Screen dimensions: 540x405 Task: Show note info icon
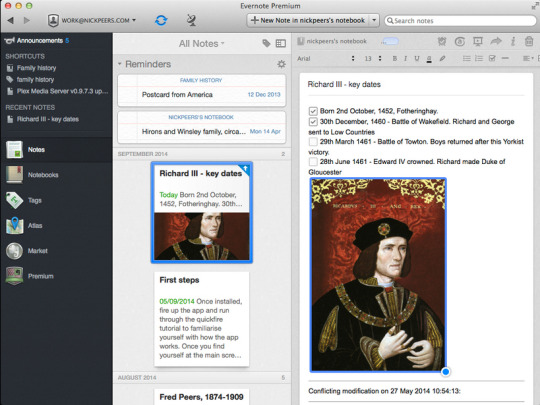coord(513,41)
